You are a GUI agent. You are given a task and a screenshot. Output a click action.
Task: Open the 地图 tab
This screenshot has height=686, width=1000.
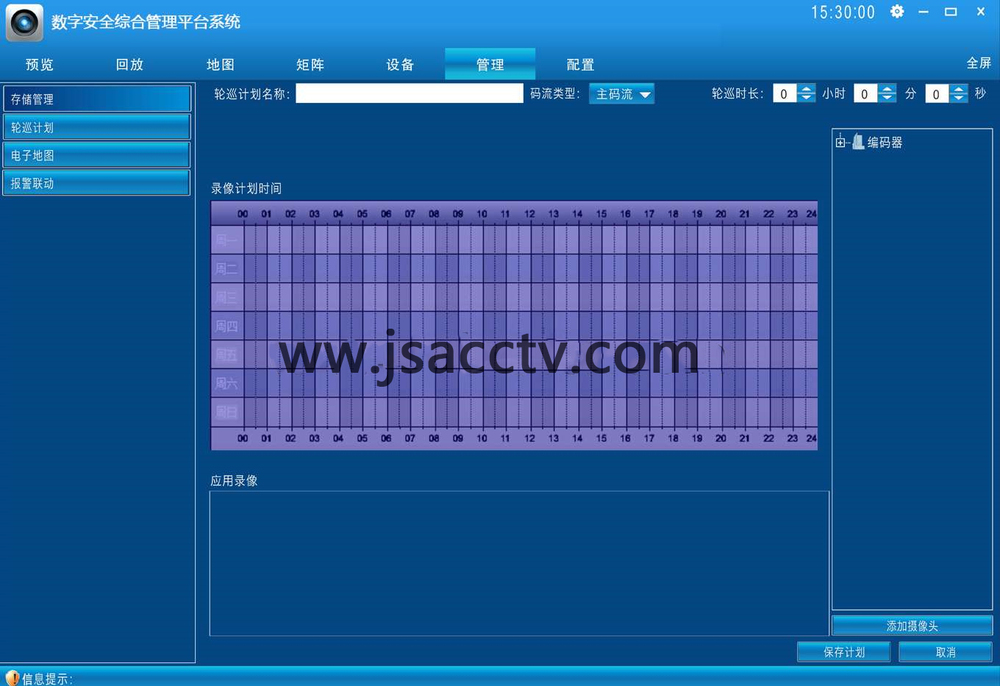pos(220,64)
